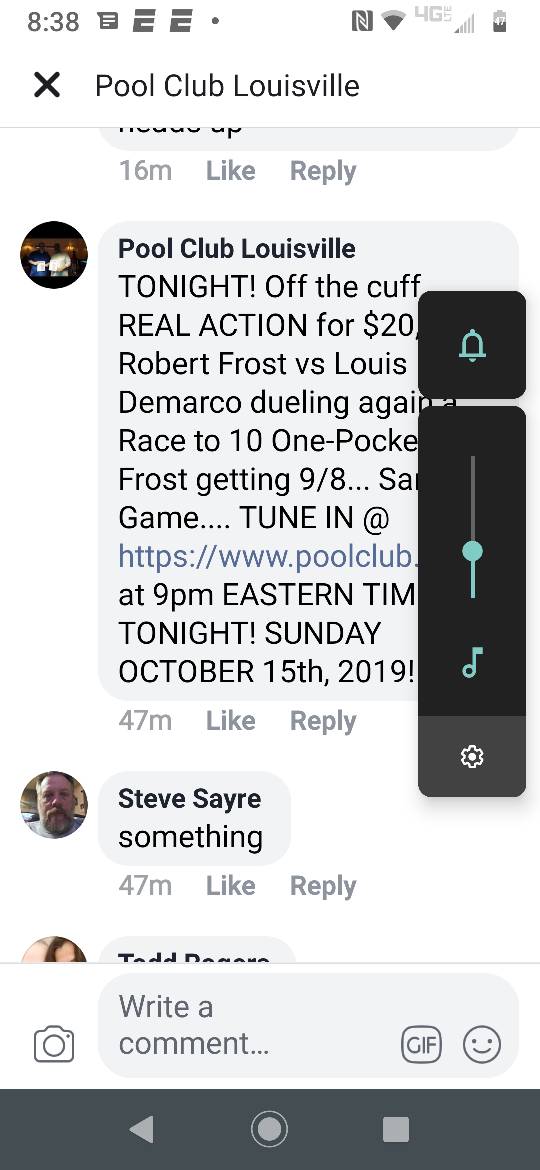Toggle the ringer bell mode icon
Viewport: 540px width, 1170px height.
tap(472, 345)
